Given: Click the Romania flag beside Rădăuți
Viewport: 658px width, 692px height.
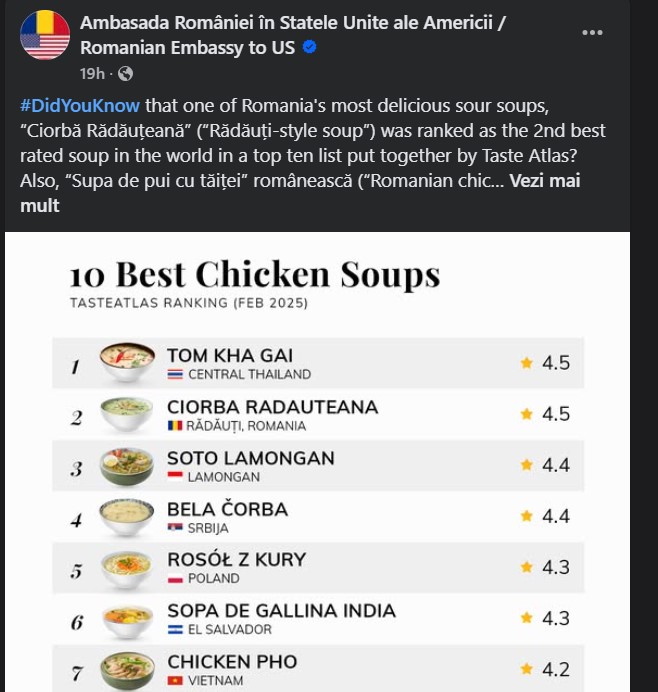Looking at the screenshot, I should click(175, 426).
